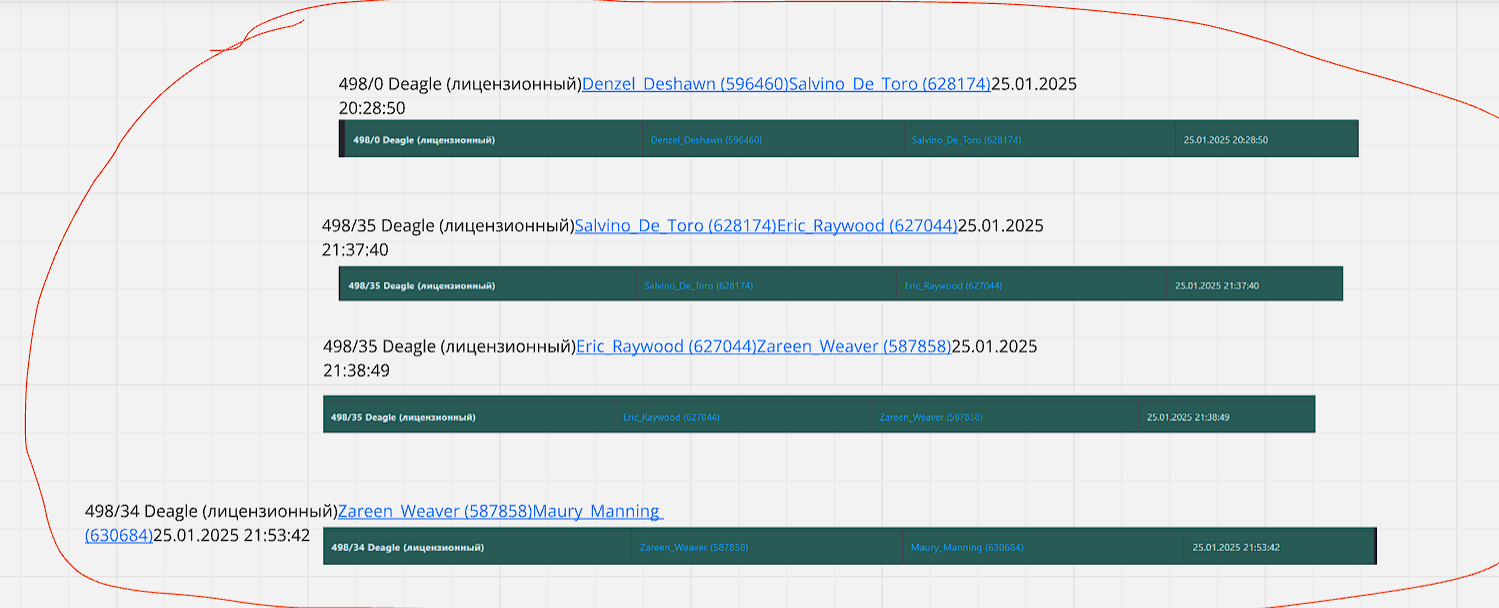
Task: Click the 21:37:40 timestamp in green log row
Action: pyautogui.click(x=1216, y=286)
